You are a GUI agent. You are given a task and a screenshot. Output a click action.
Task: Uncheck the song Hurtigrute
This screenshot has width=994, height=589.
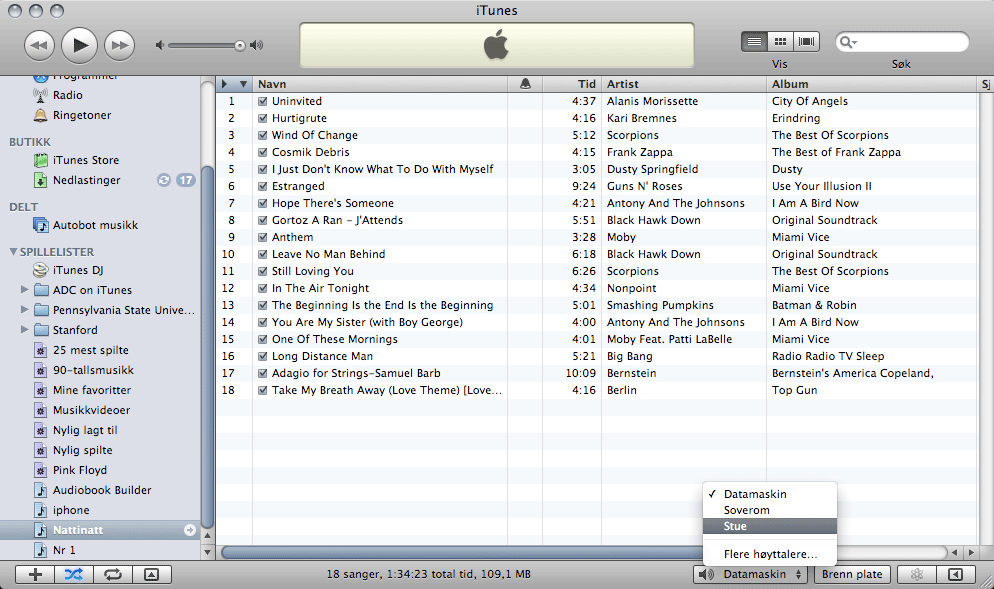pos(262,118)
